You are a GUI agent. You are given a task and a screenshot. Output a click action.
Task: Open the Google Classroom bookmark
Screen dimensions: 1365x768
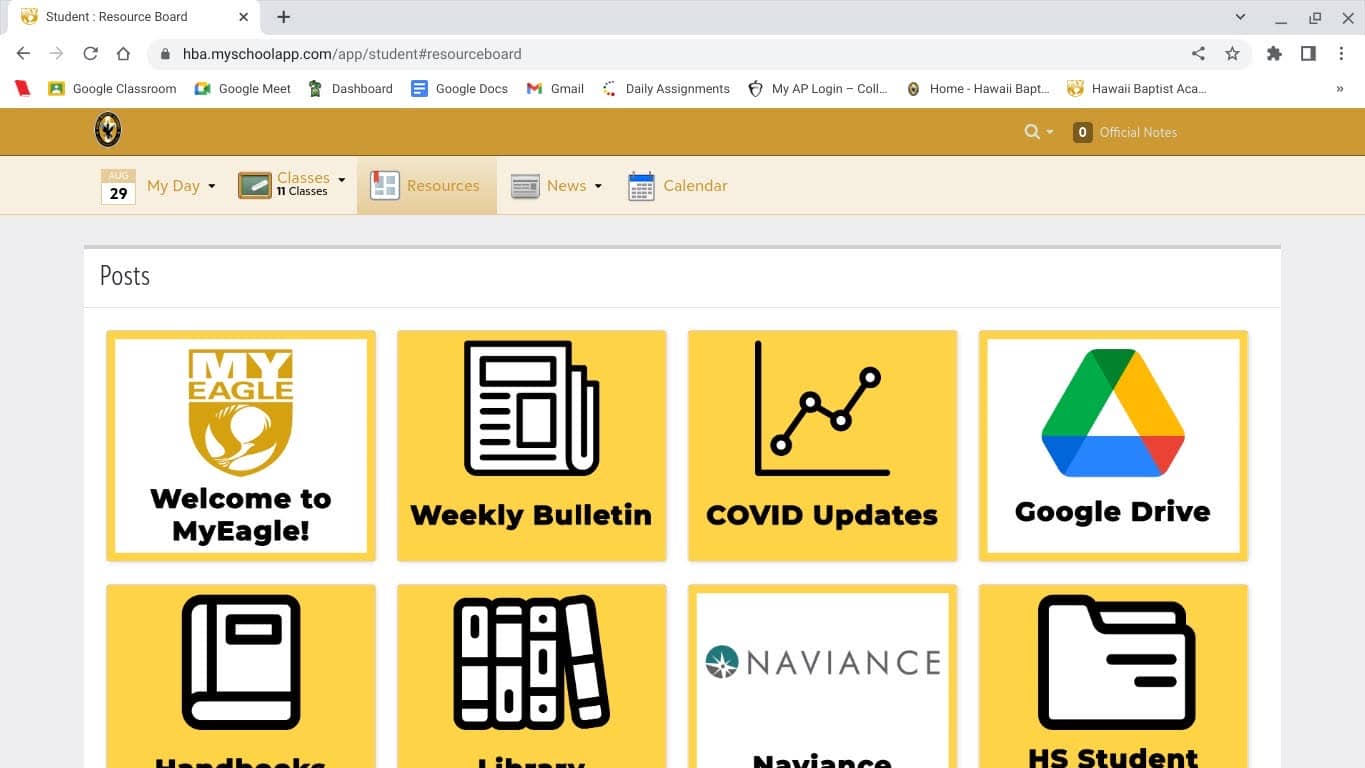click(x=112, y=89)
